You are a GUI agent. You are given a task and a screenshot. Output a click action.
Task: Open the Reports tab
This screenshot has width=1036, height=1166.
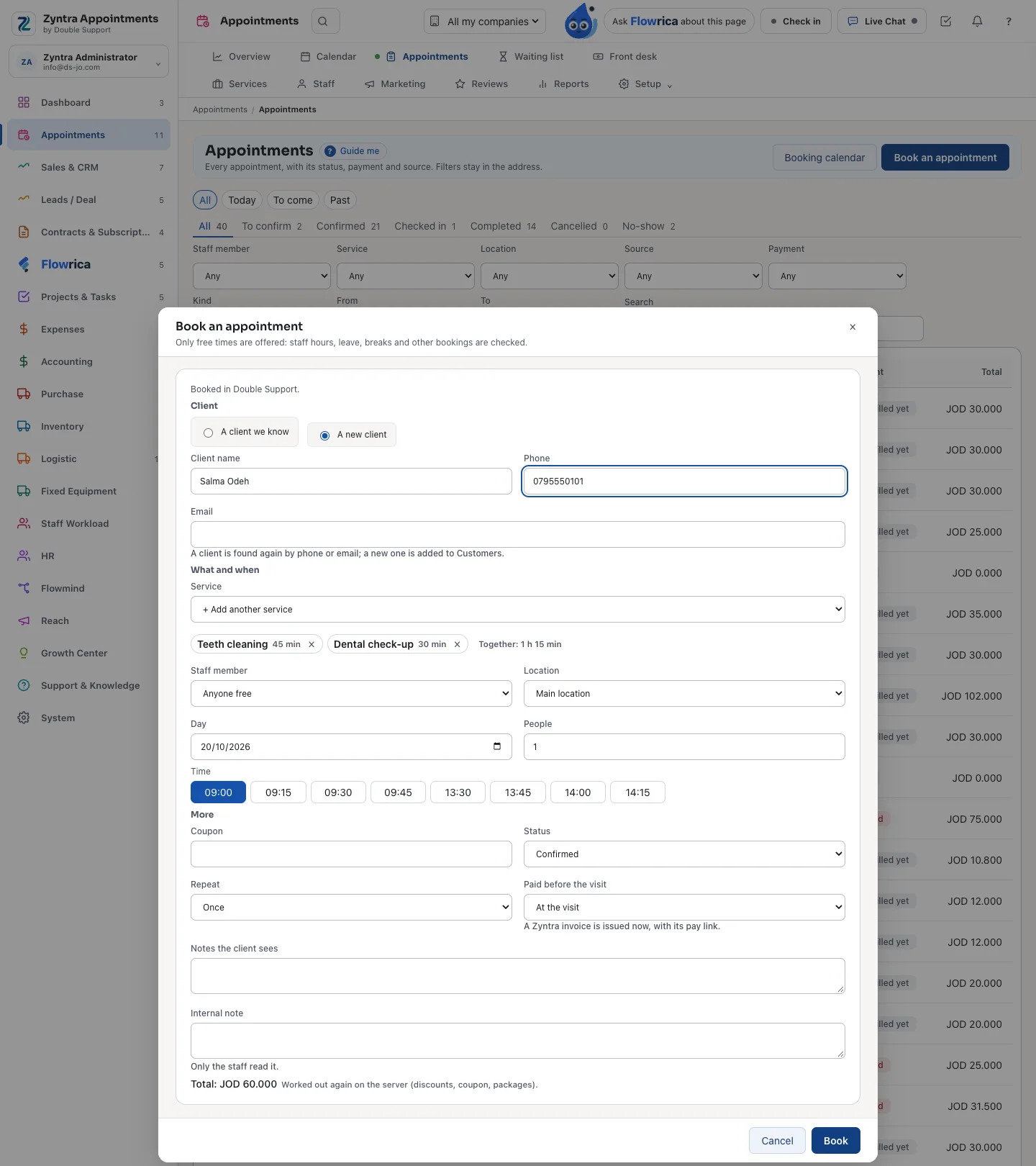click(563, 84)
